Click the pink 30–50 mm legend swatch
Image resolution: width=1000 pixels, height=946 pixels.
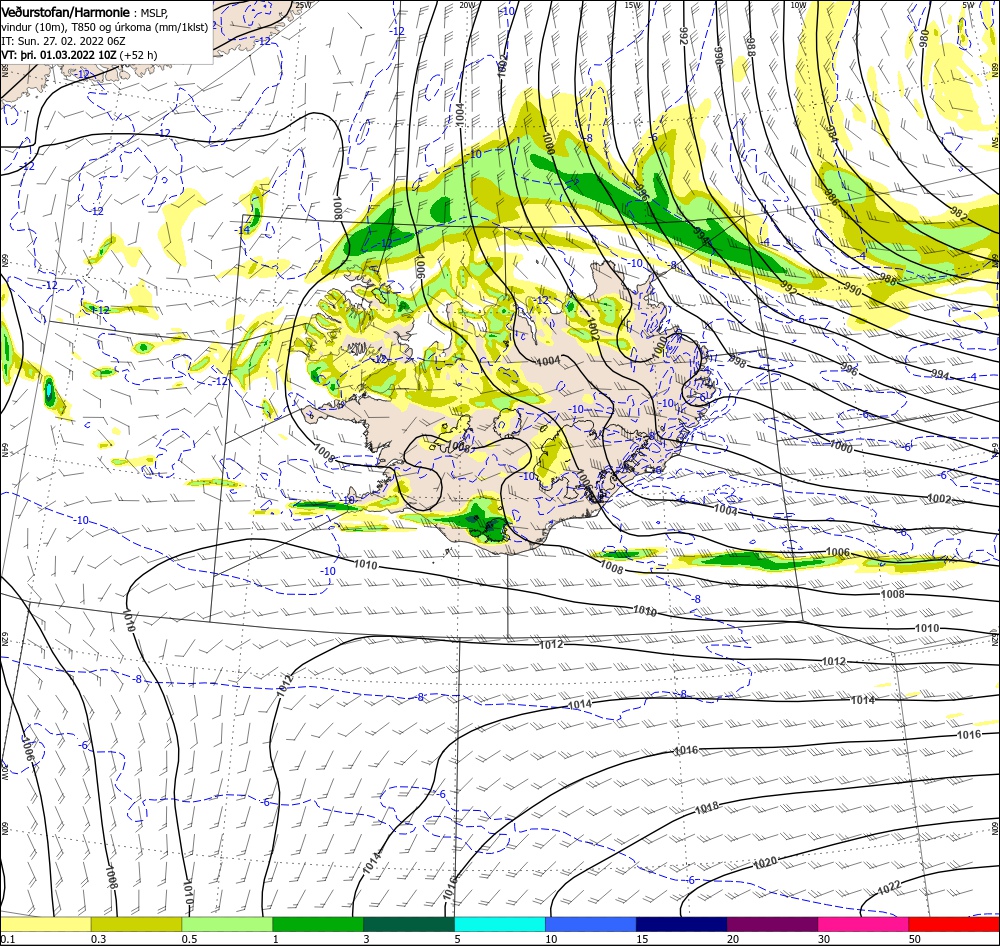pos(864,924)
